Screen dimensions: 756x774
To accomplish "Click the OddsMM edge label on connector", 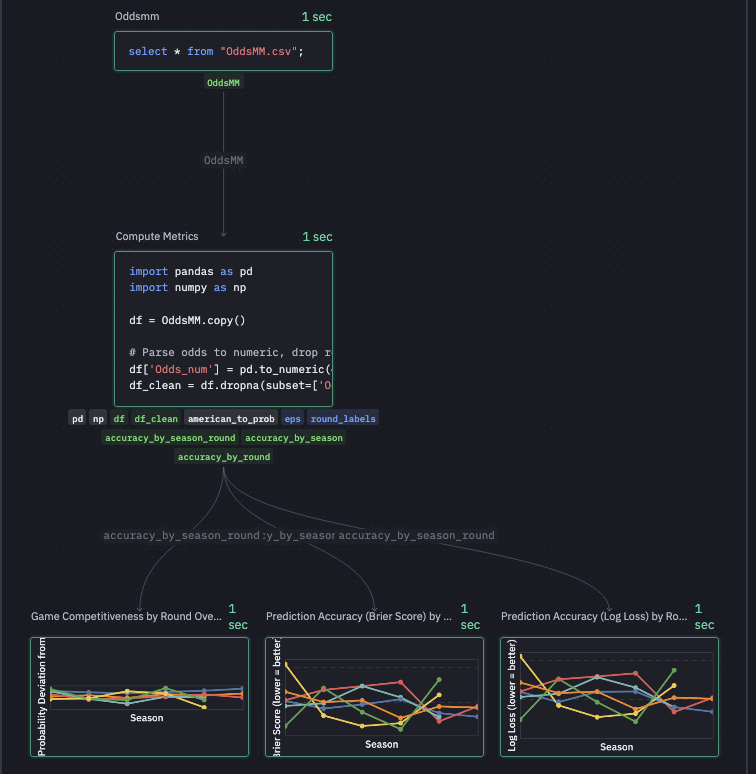I will pos(223,160).
